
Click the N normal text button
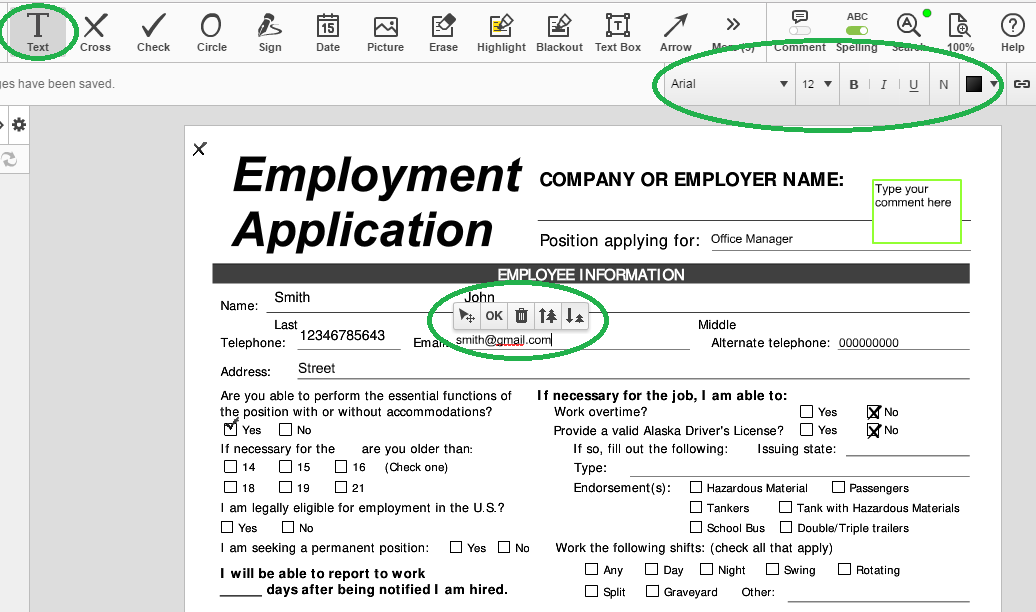tap(944, 84)
